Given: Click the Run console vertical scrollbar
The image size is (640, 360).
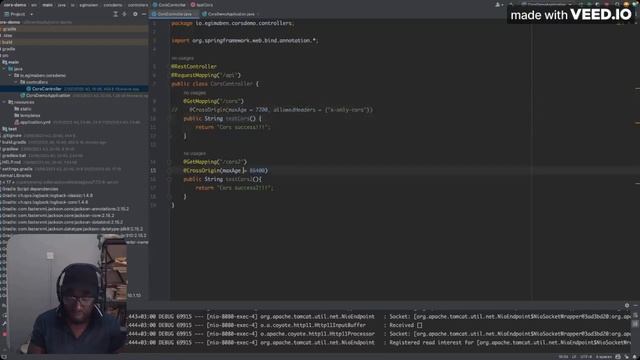Looking at the screenshot, I should coord(635,324).
